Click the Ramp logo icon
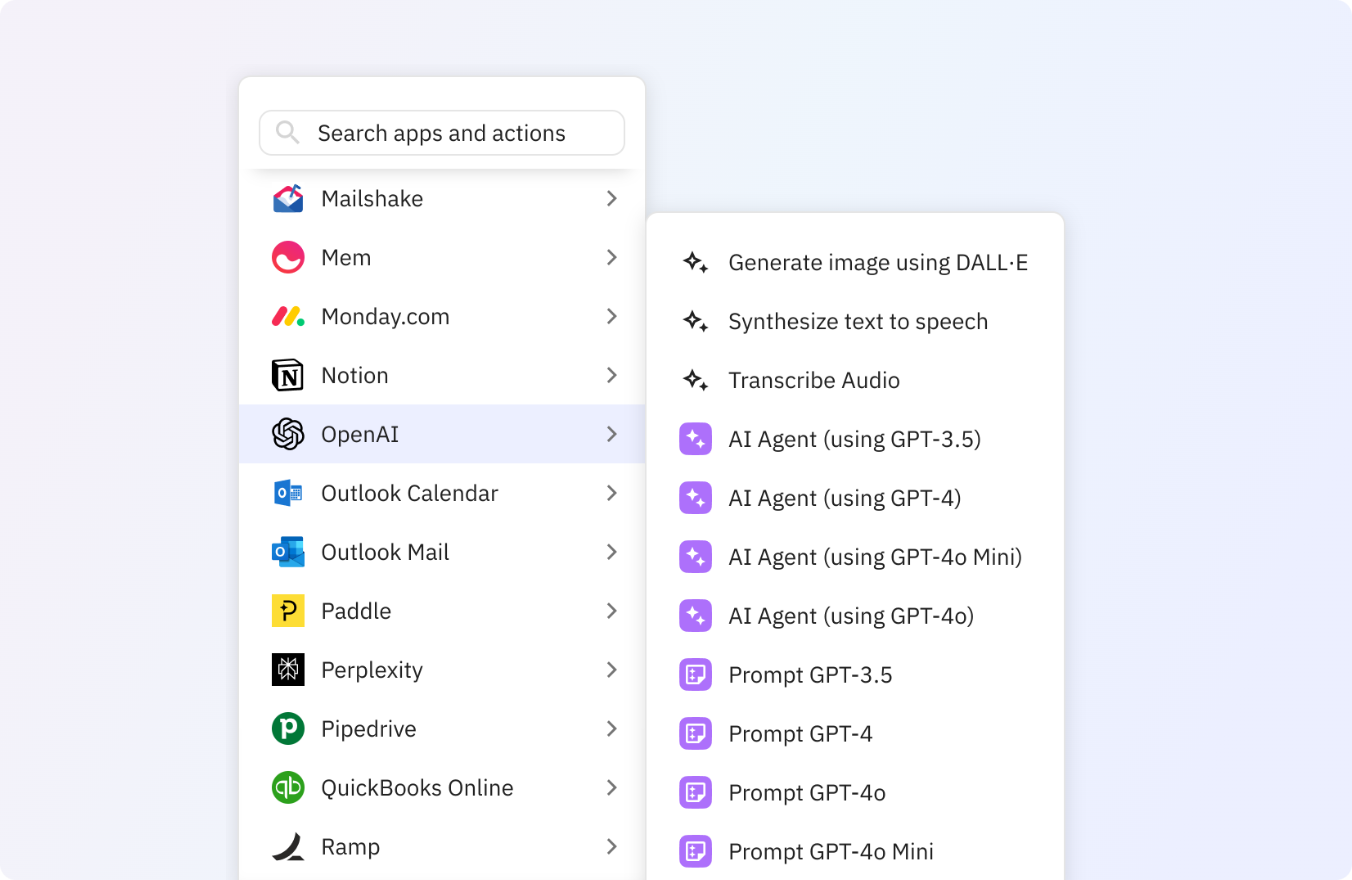1352x880 pixels. pyautogui.click(x=288, y=847)
